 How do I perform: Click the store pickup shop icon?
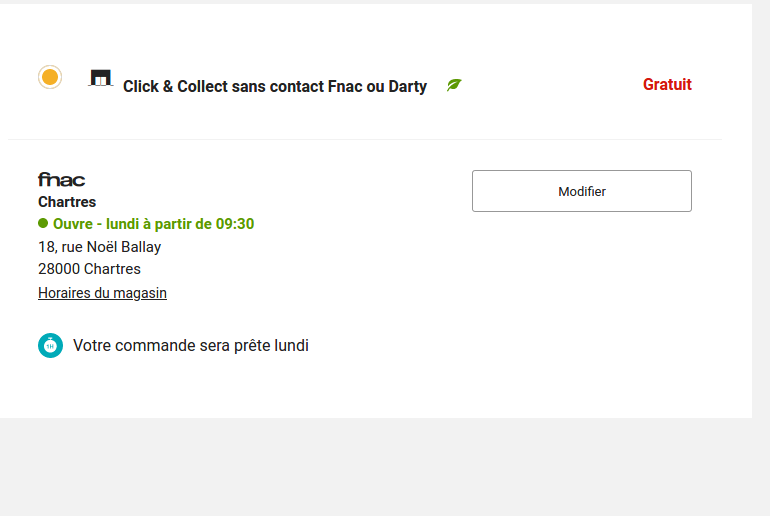[x=100, y=78]
